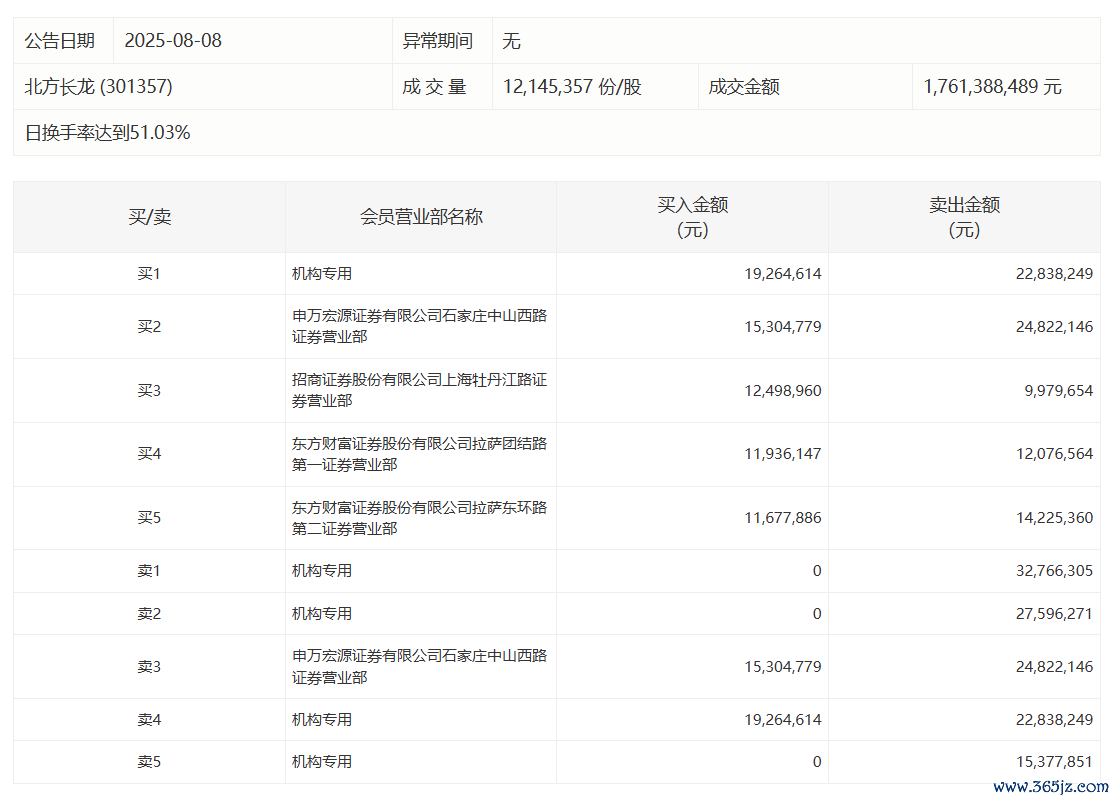
Task: Click 东方财富证券拉萨团结路第一 branch name
Action: [x=419, y=454]
